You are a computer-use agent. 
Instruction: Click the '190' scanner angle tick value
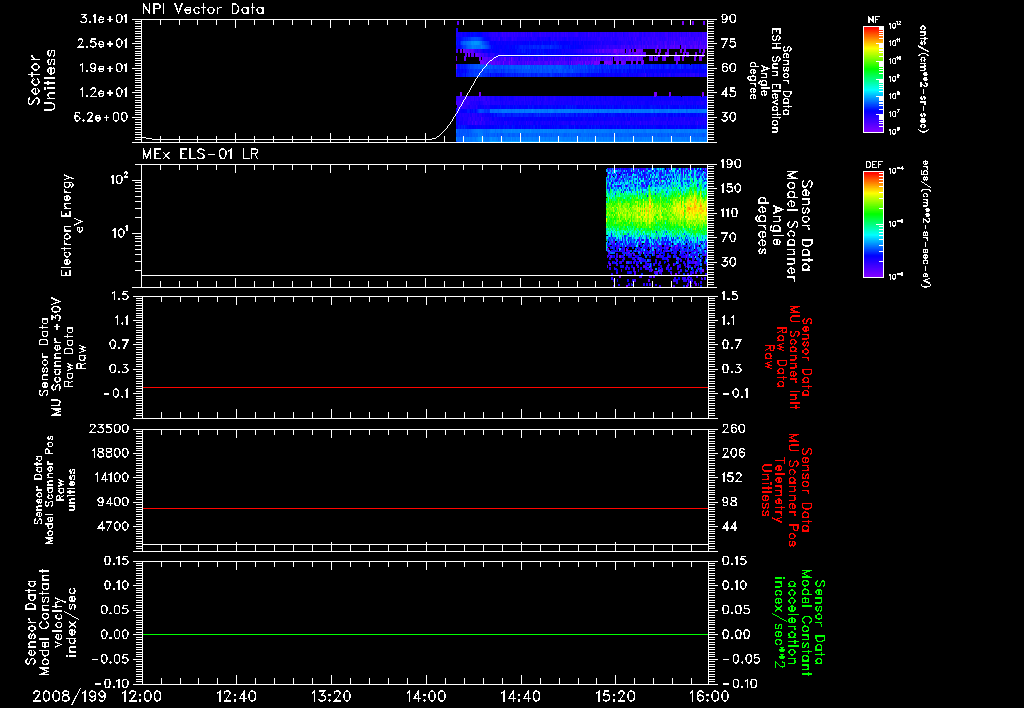(732, 164)
